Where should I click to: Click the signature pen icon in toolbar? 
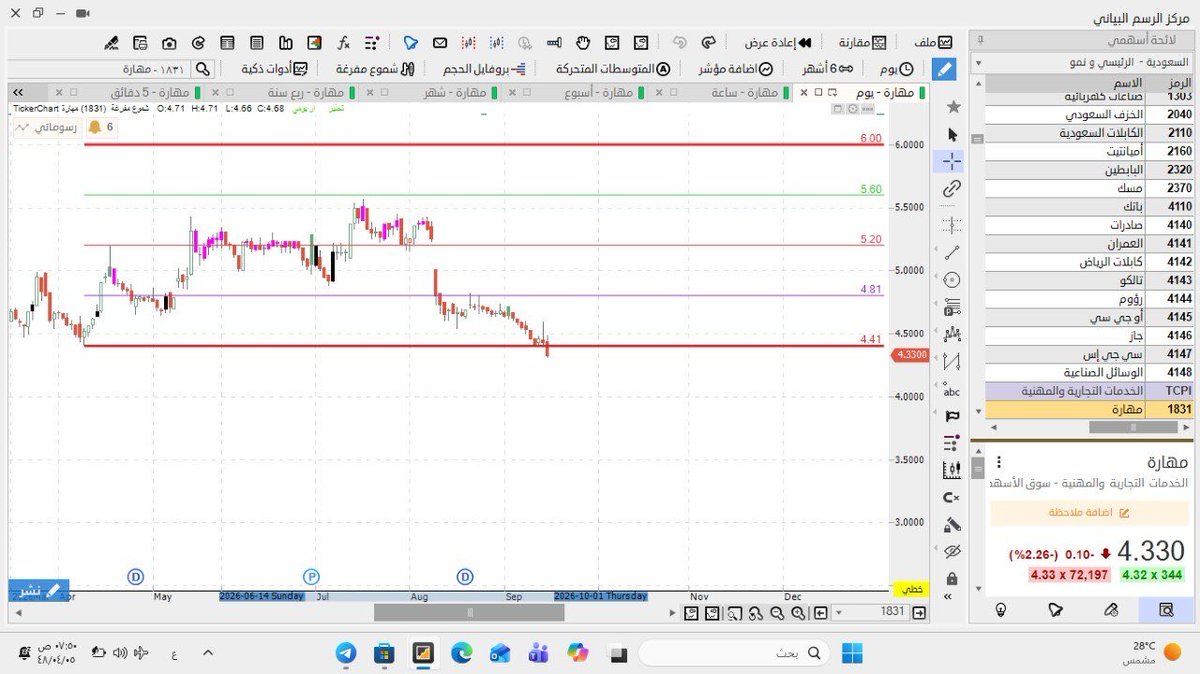click(x=111, y=43)
